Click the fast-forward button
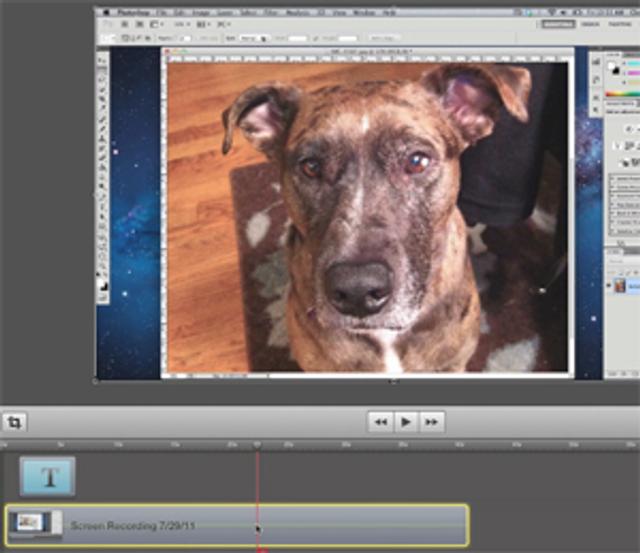The height and width of the screenshot is (553, 640). click(431, 422)
